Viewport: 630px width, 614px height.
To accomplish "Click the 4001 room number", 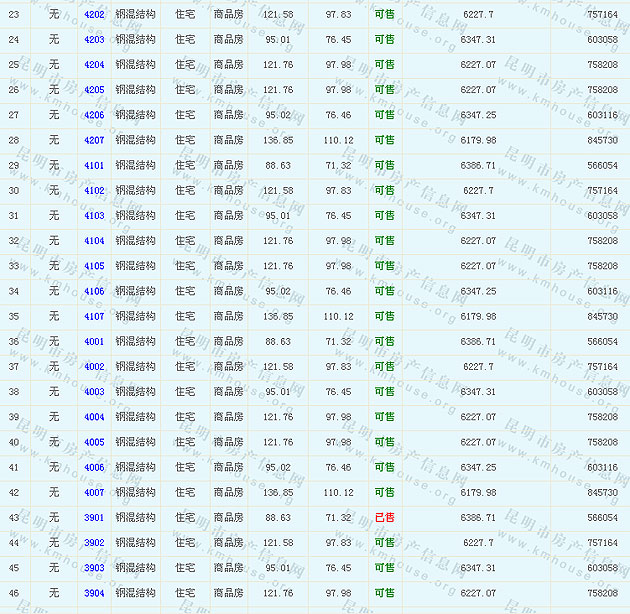I will 94,341.
